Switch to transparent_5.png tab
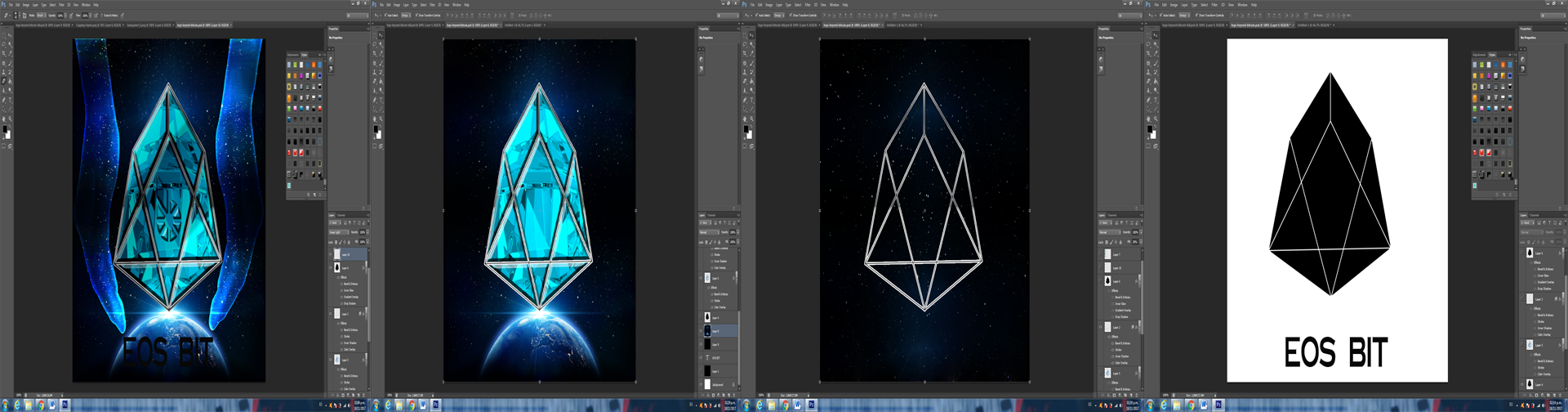Screen dimensions: 1568x412 click(150, 25)
